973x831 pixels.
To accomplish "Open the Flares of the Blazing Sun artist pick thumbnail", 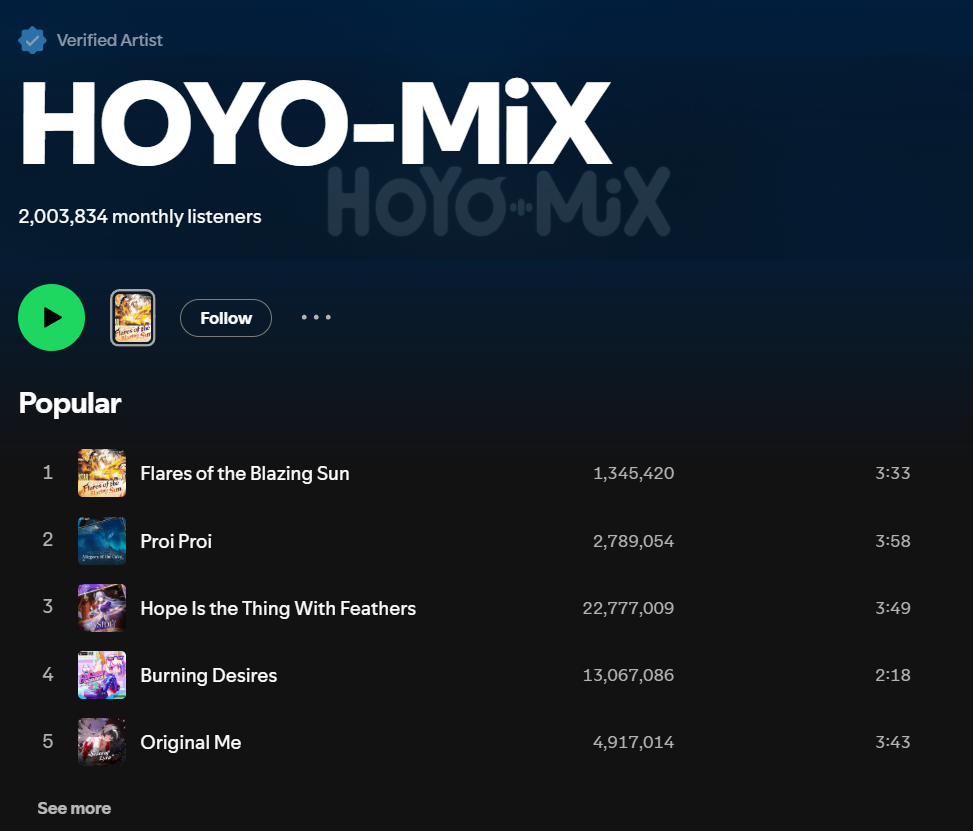I will [133, 318].
